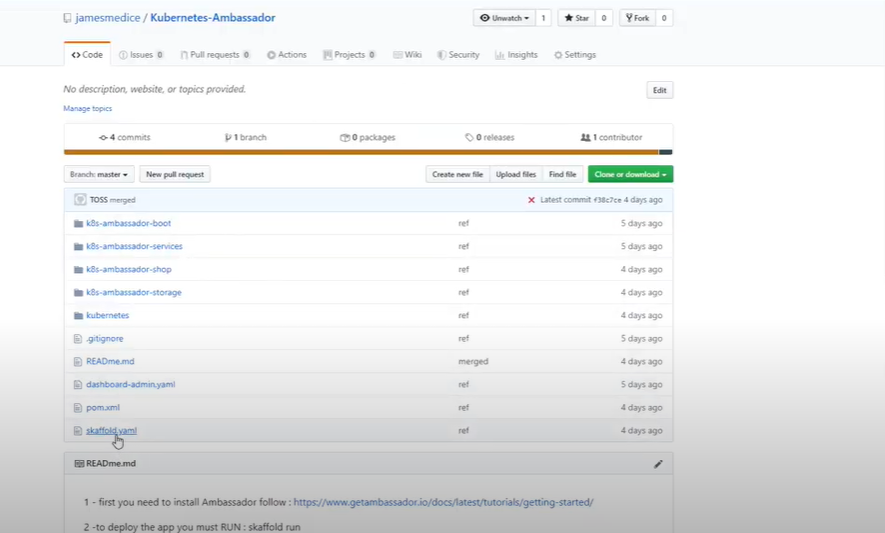Open jamesmedice user profile link
Image resolution: width=885 pixels, height=533 pixels.
(107, 18)
